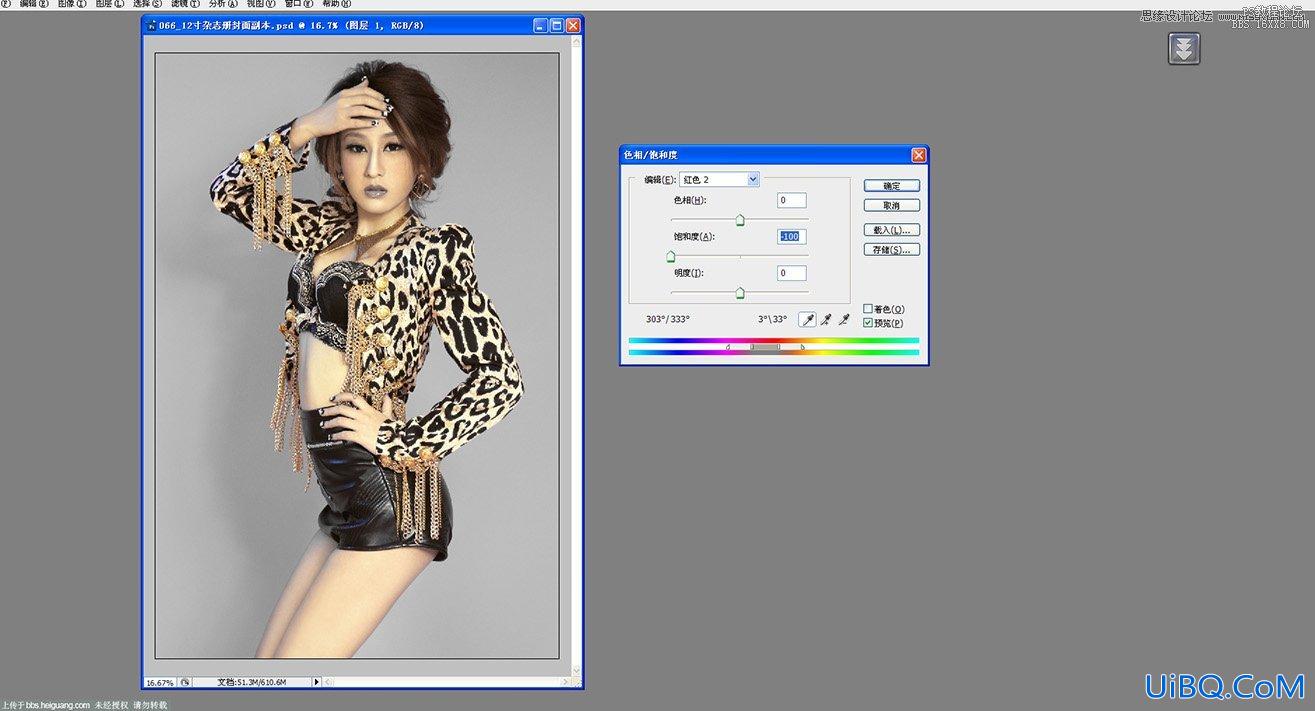Click the document window horizontal scrollbar left arrow

[x=328, y=682]
